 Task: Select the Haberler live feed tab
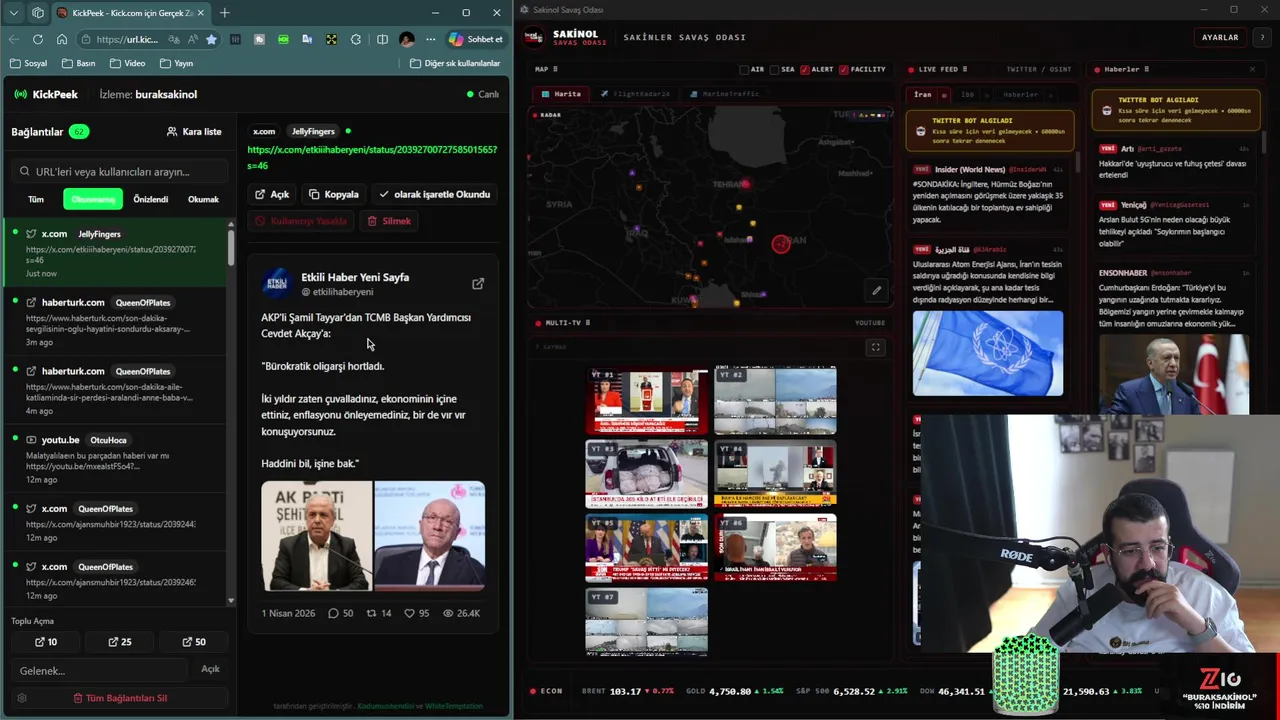click(x=1020, y=94)
